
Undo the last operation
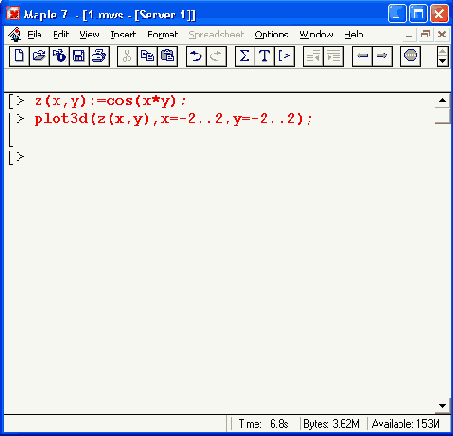196,56
